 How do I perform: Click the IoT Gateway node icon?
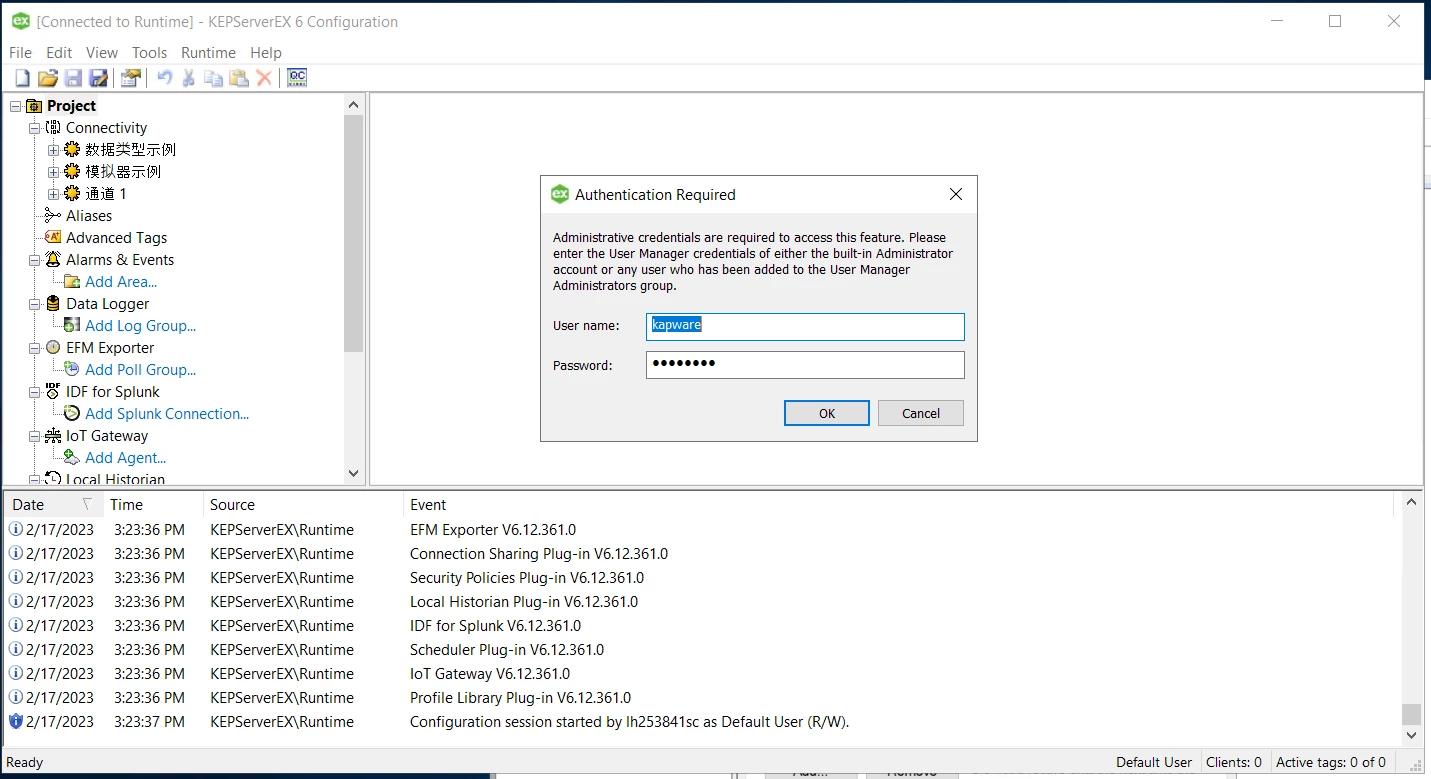(53, 436)
